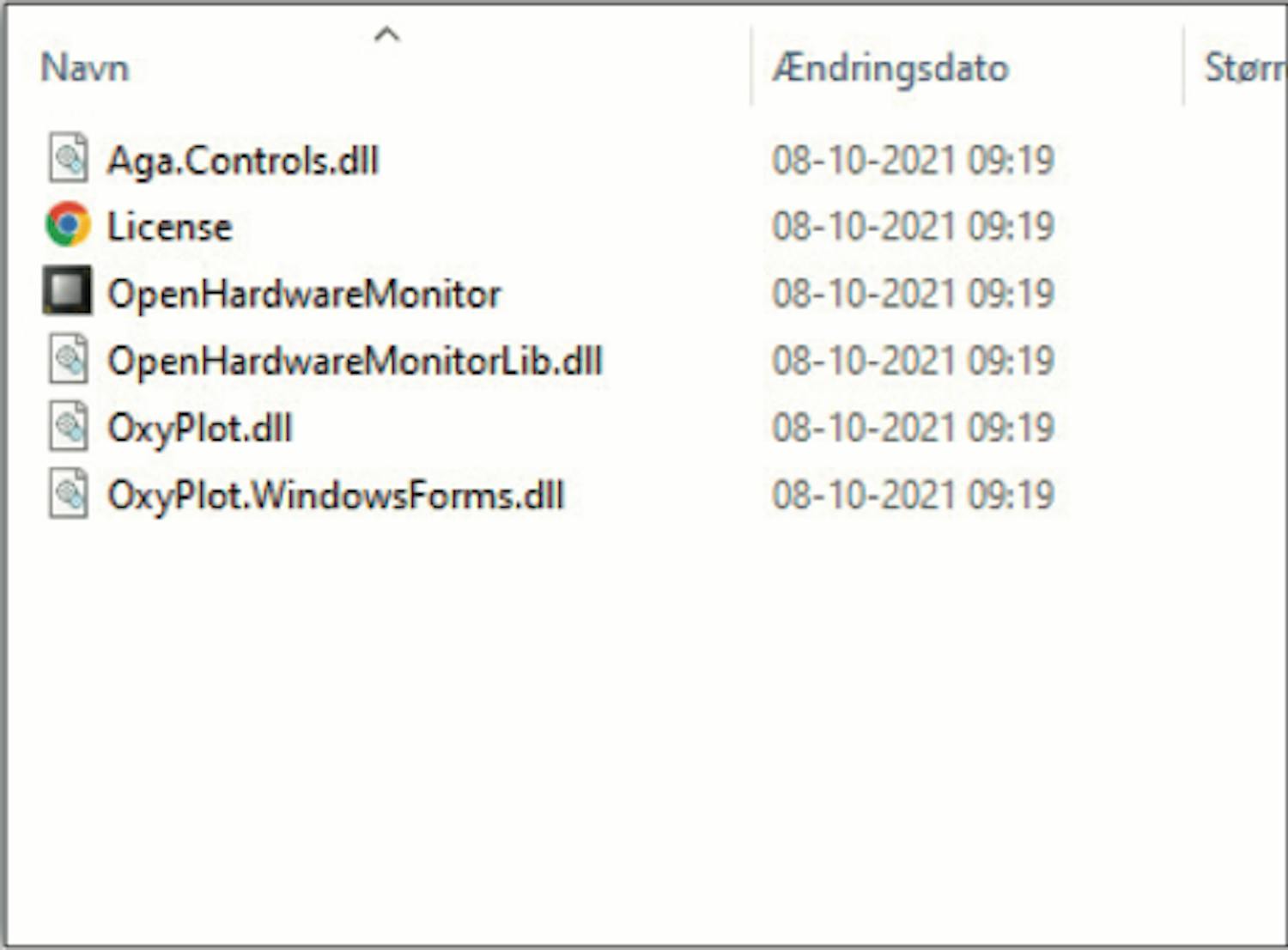Select the Aga.Controls.dll file name
The height and width of the screenshot is (950, 1288).
click(x=242, y=161)
